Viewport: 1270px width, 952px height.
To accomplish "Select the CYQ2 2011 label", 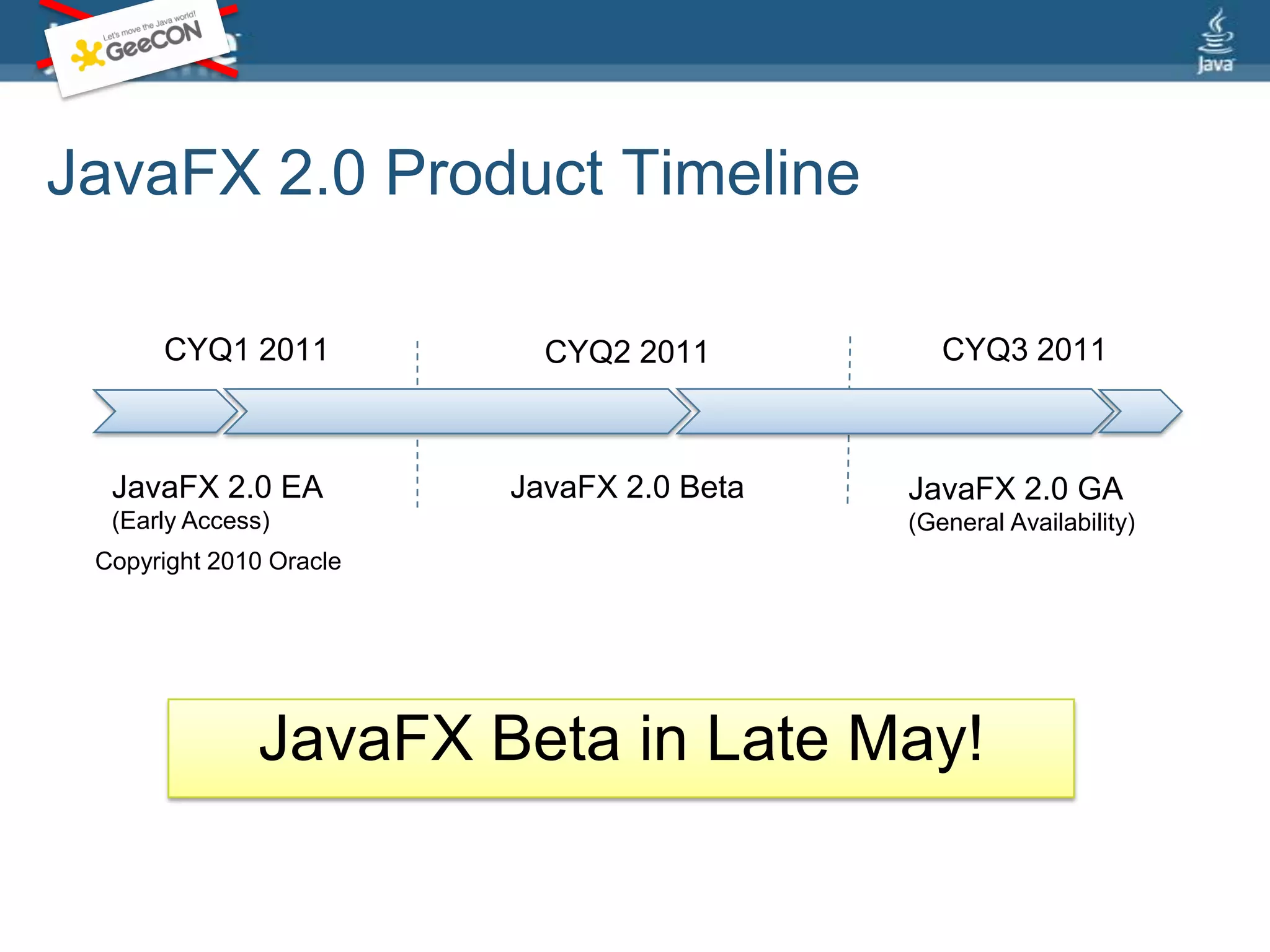I will click(626, 352).
